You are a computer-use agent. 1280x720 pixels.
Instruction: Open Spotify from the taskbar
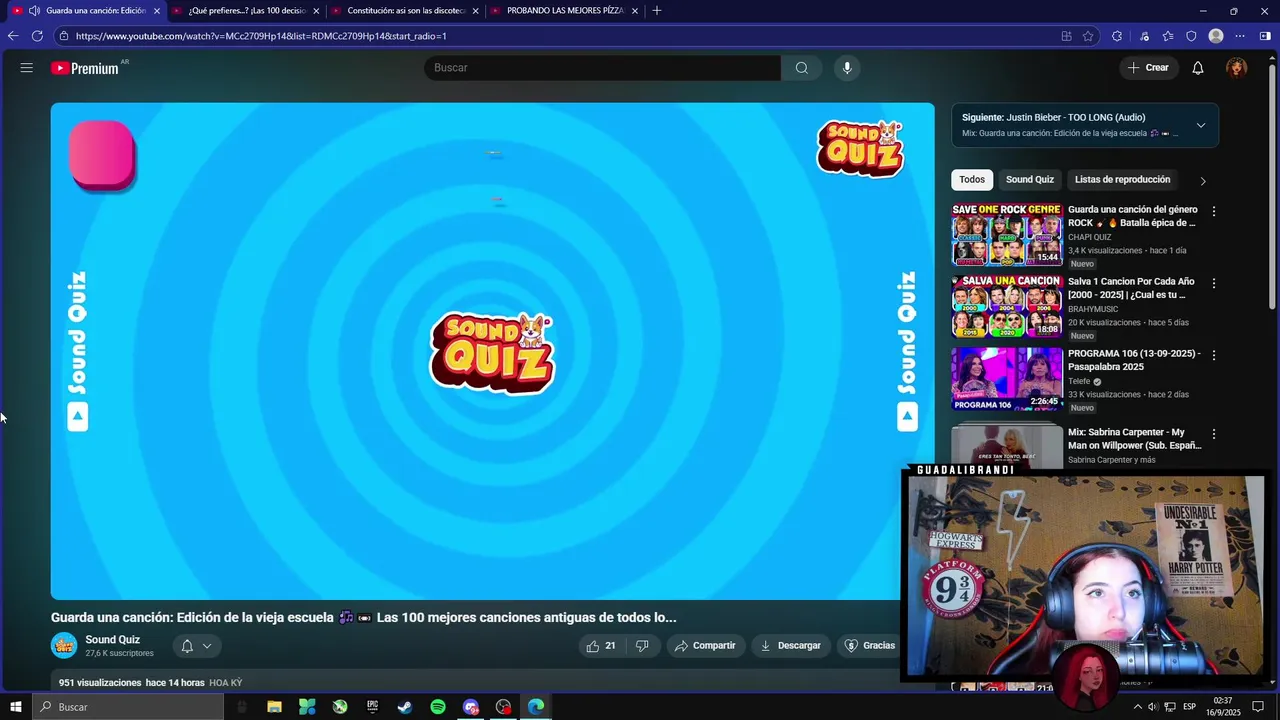click(438, 707)
